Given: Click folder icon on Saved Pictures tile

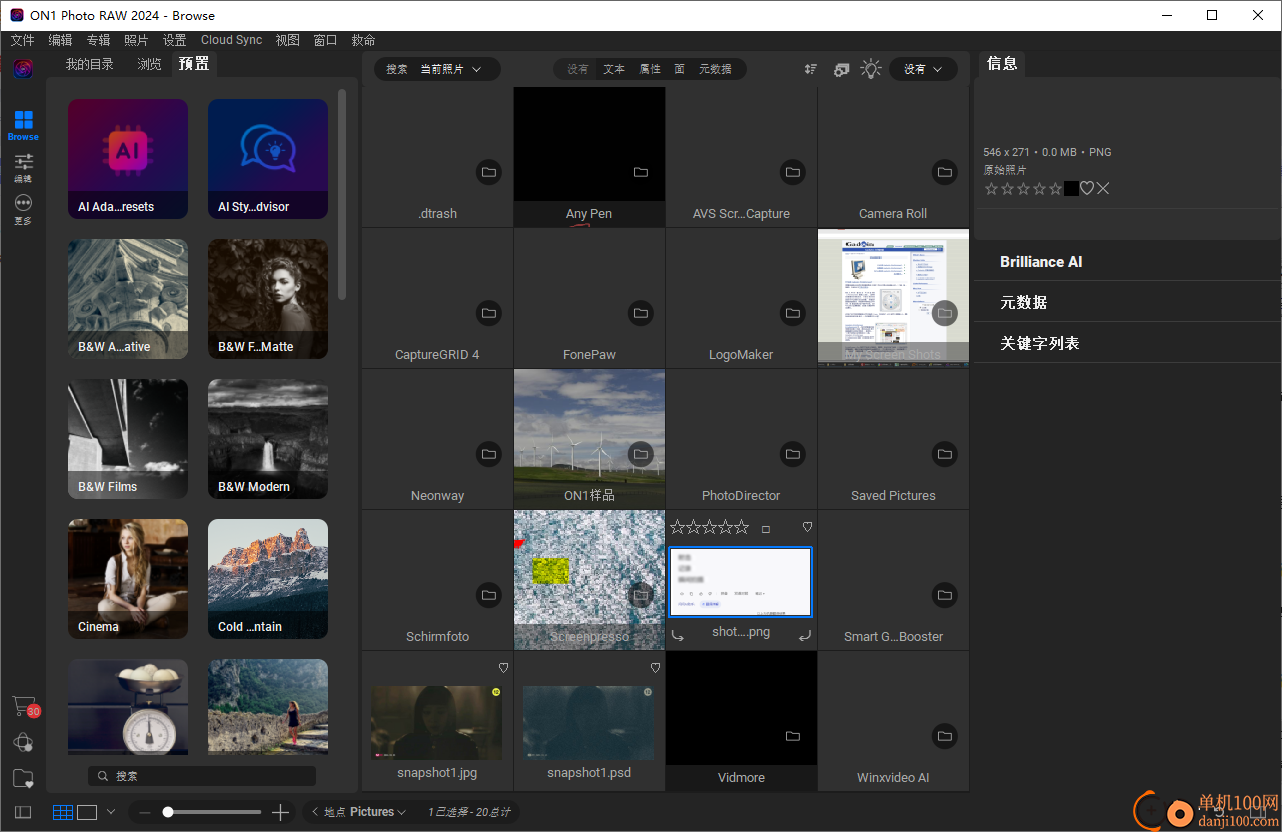Looking at the screenshot, I should (x=945, y=454).
